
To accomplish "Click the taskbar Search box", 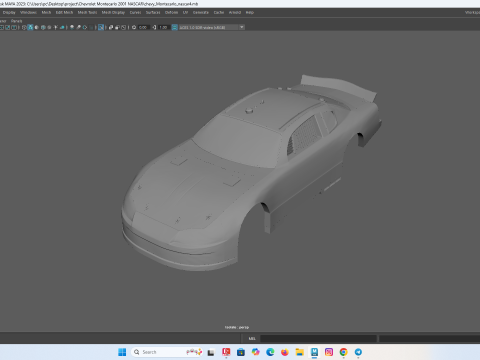I will pos(167,352).
